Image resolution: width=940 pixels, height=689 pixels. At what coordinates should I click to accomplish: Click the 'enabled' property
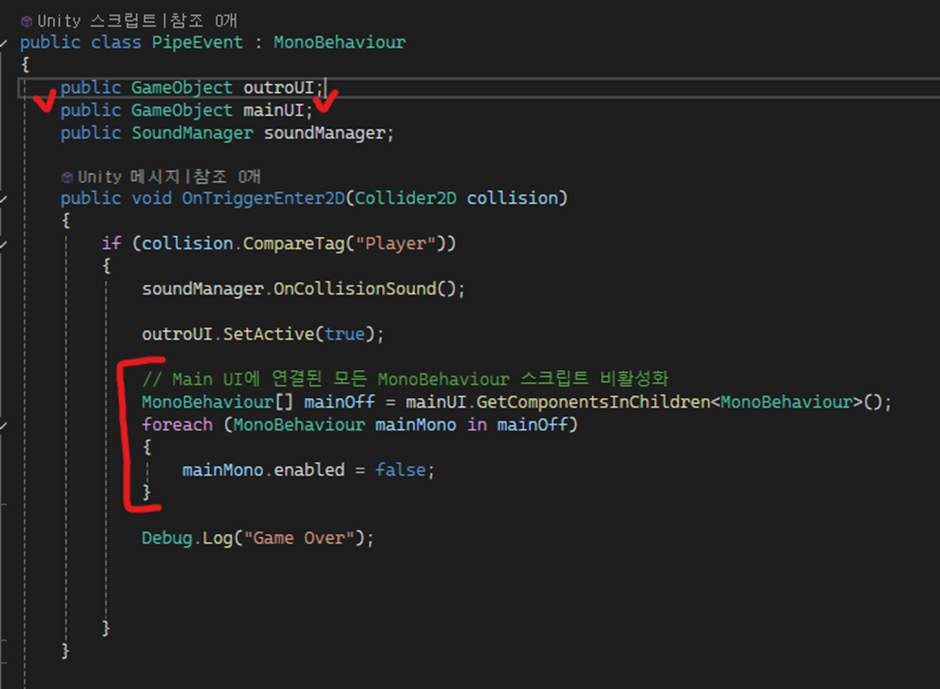coord(309,470)
